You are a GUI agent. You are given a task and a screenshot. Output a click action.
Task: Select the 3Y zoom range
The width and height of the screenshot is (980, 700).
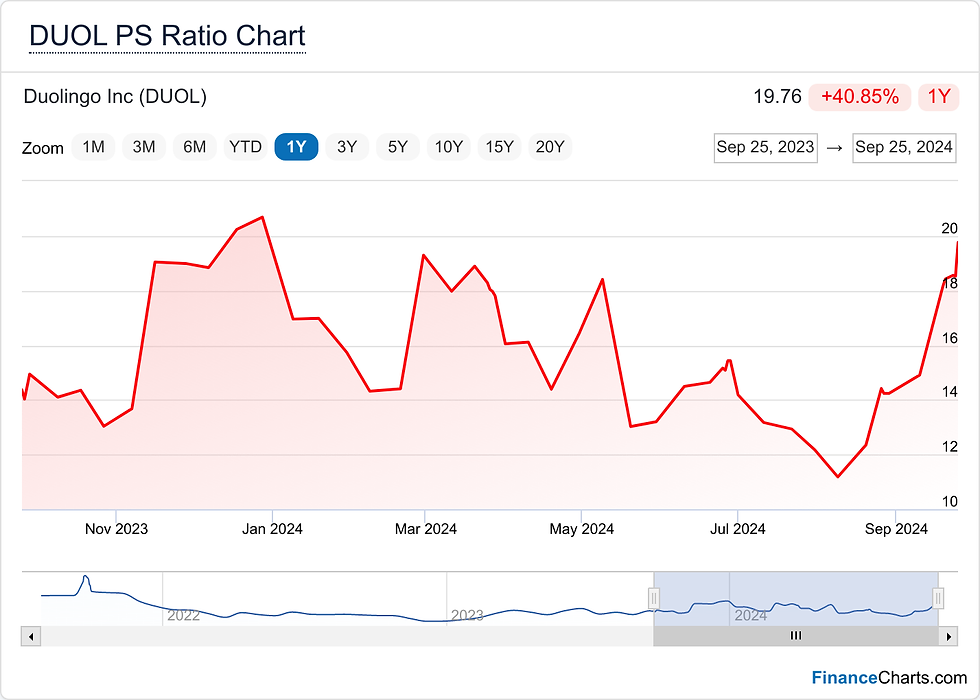tap(347, 147)
